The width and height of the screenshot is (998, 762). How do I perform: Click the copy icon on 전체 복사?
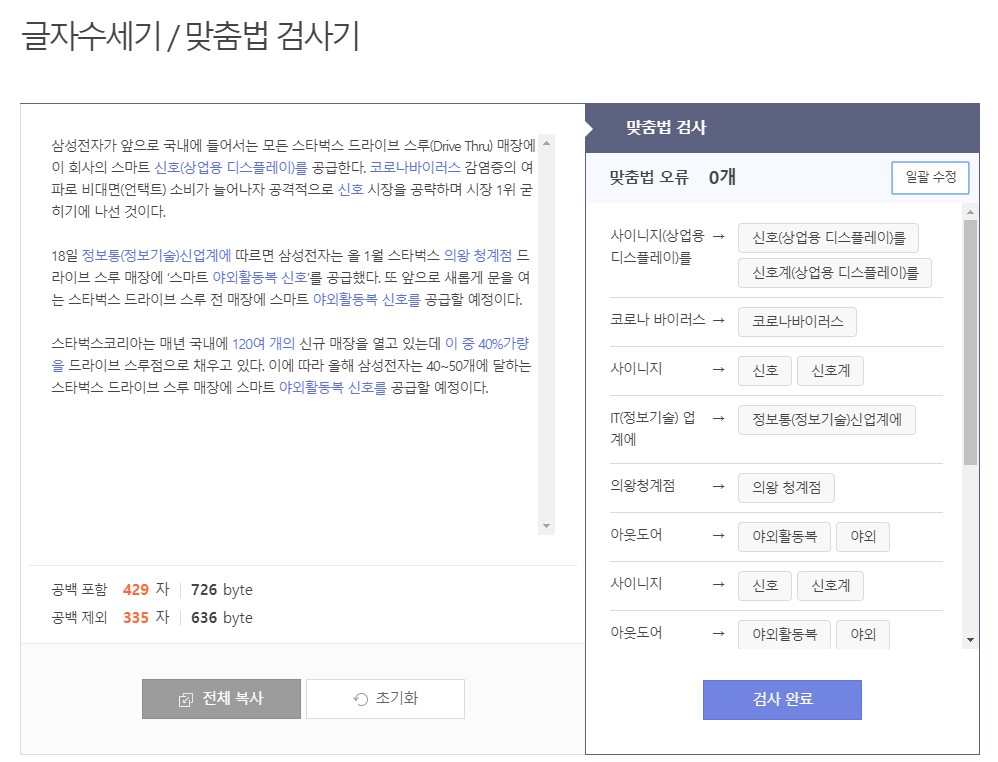[185, 700]
